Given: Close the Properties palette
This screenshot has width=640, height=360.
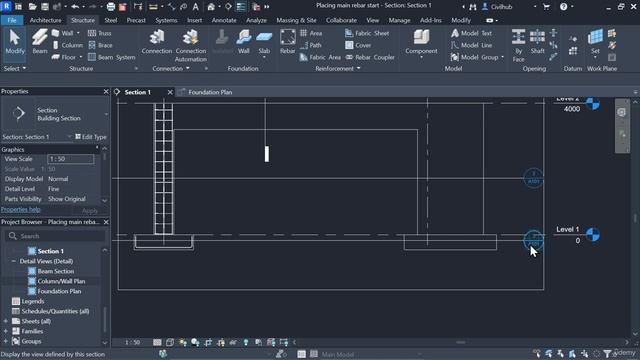Looking at the screenshot, I should point(106,91).
